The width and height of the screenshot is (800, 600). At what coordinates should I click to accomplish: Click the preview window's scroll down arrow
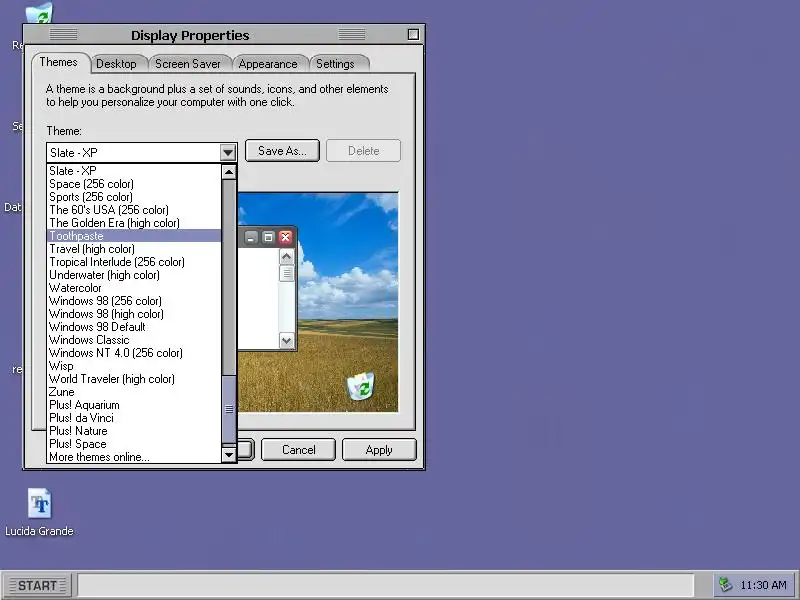click(287, 340)
